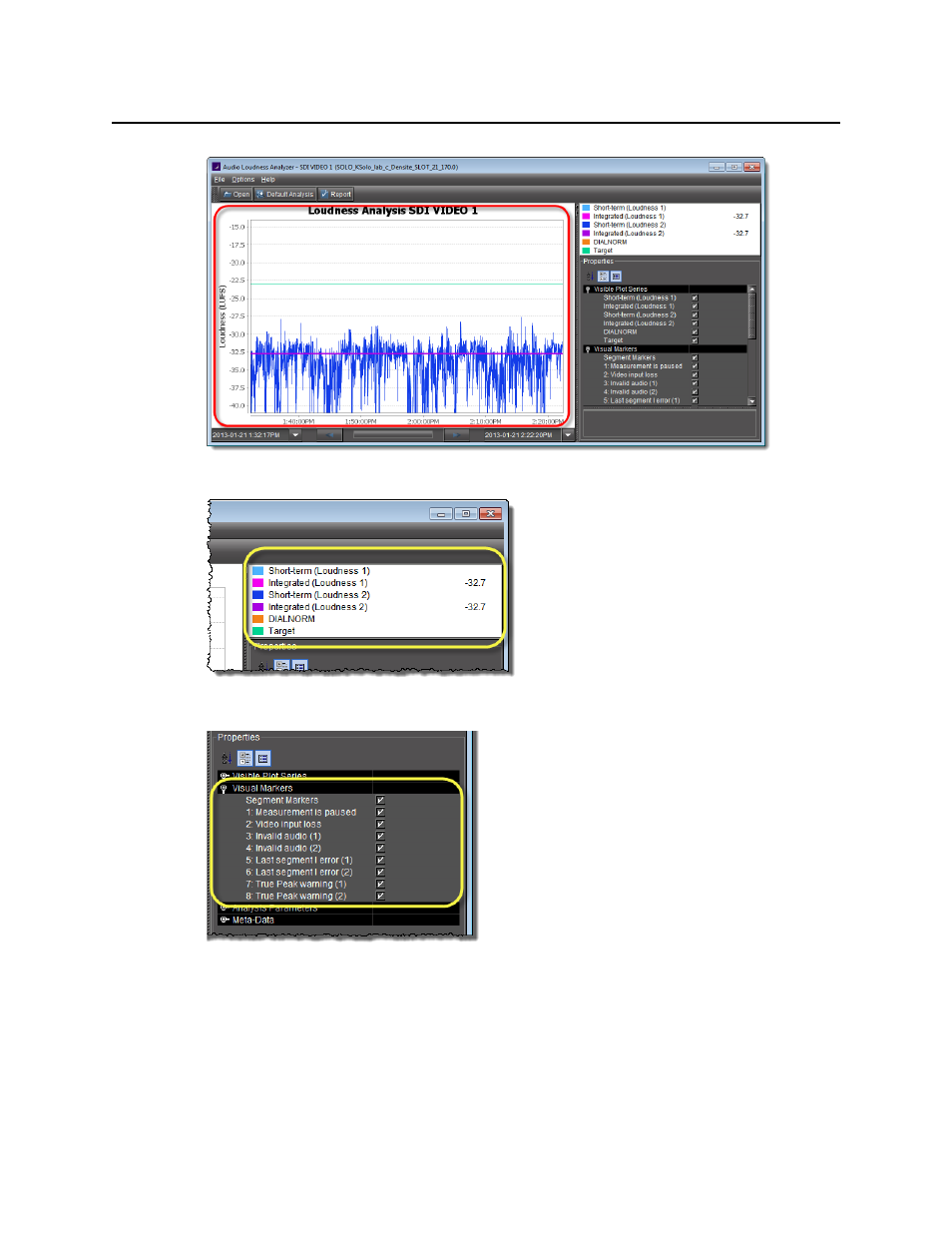Image resolution: width=952 pixels, height=1233 pixels.
Task: Expand Analysis Parameters in enlarged Properties panel
Action: click(225, 908)
